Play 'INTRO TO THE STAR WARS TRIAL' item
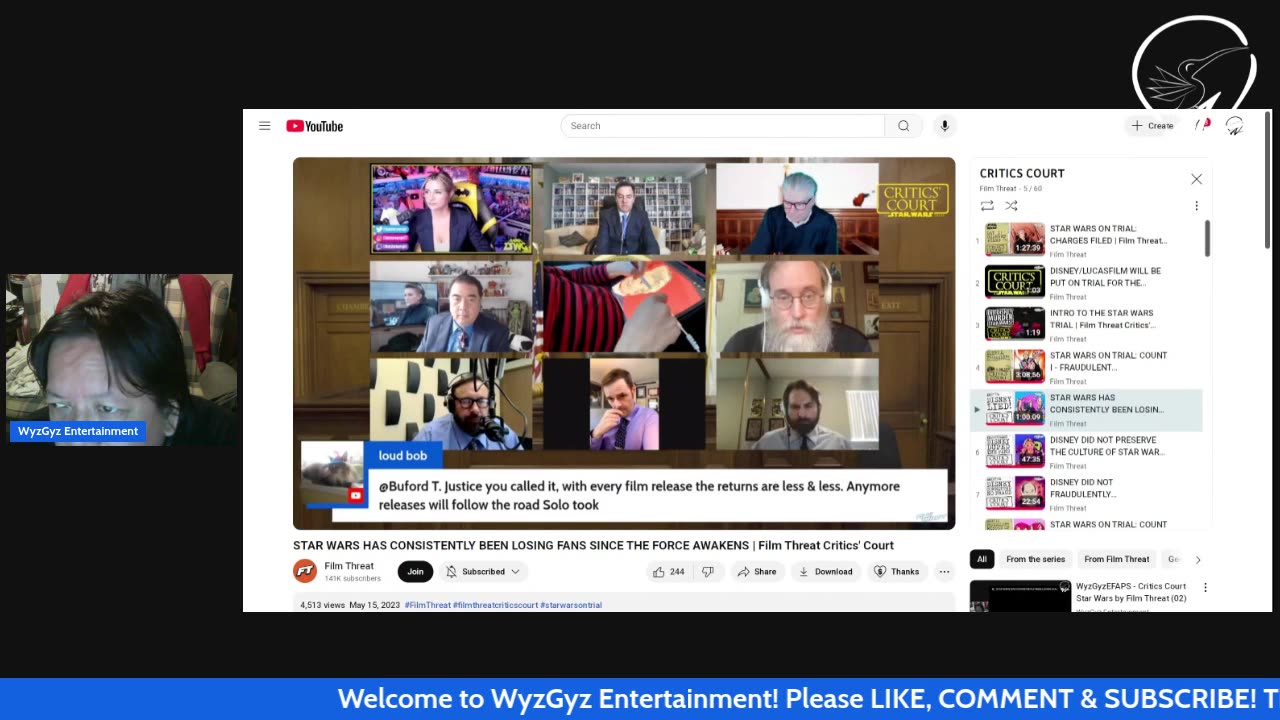 coord(1087,324)
